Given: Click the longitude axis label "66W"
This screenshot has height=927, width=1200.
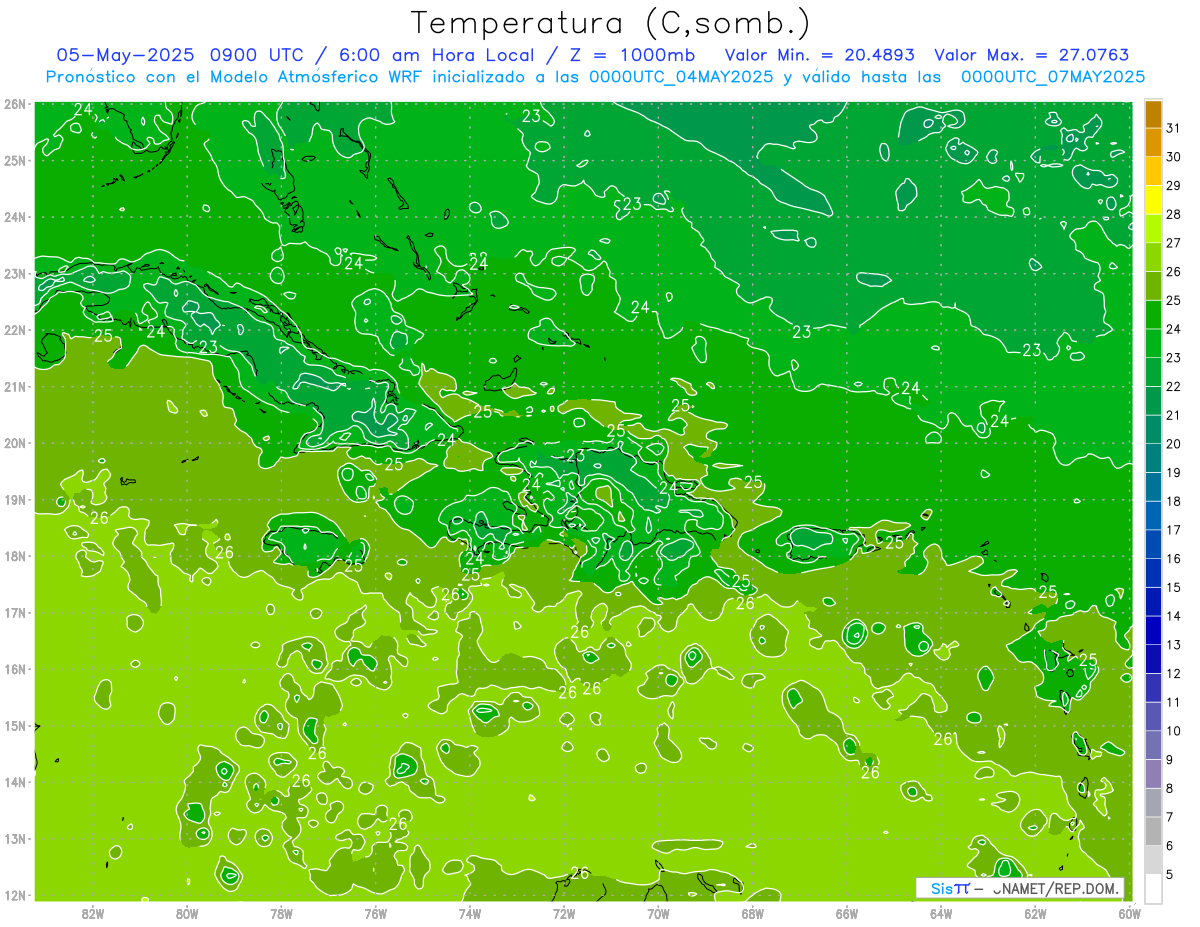Looking at the screenshot, I should pyautogui.click(x=847, y=914).
